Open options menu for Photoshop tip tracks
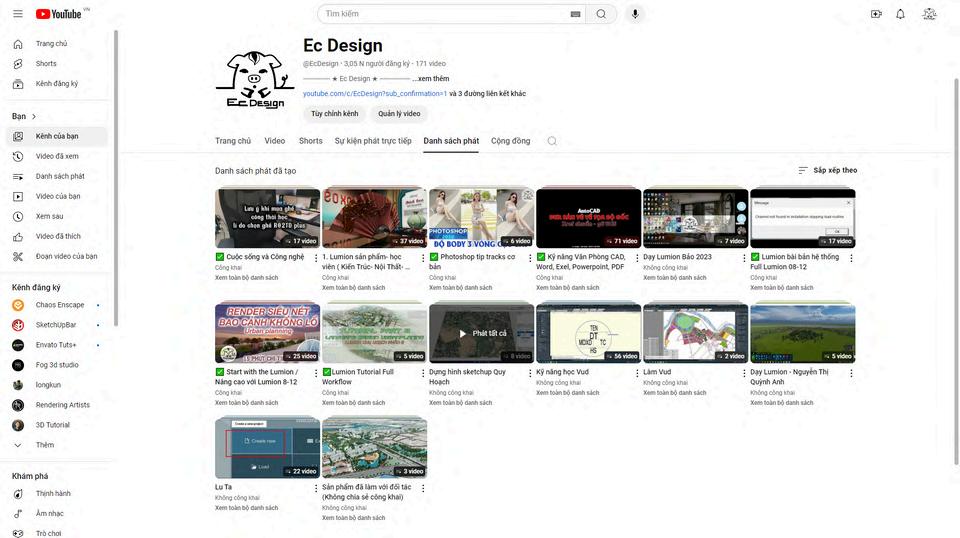This screenshot has height=538, width=960. point(530,258)
